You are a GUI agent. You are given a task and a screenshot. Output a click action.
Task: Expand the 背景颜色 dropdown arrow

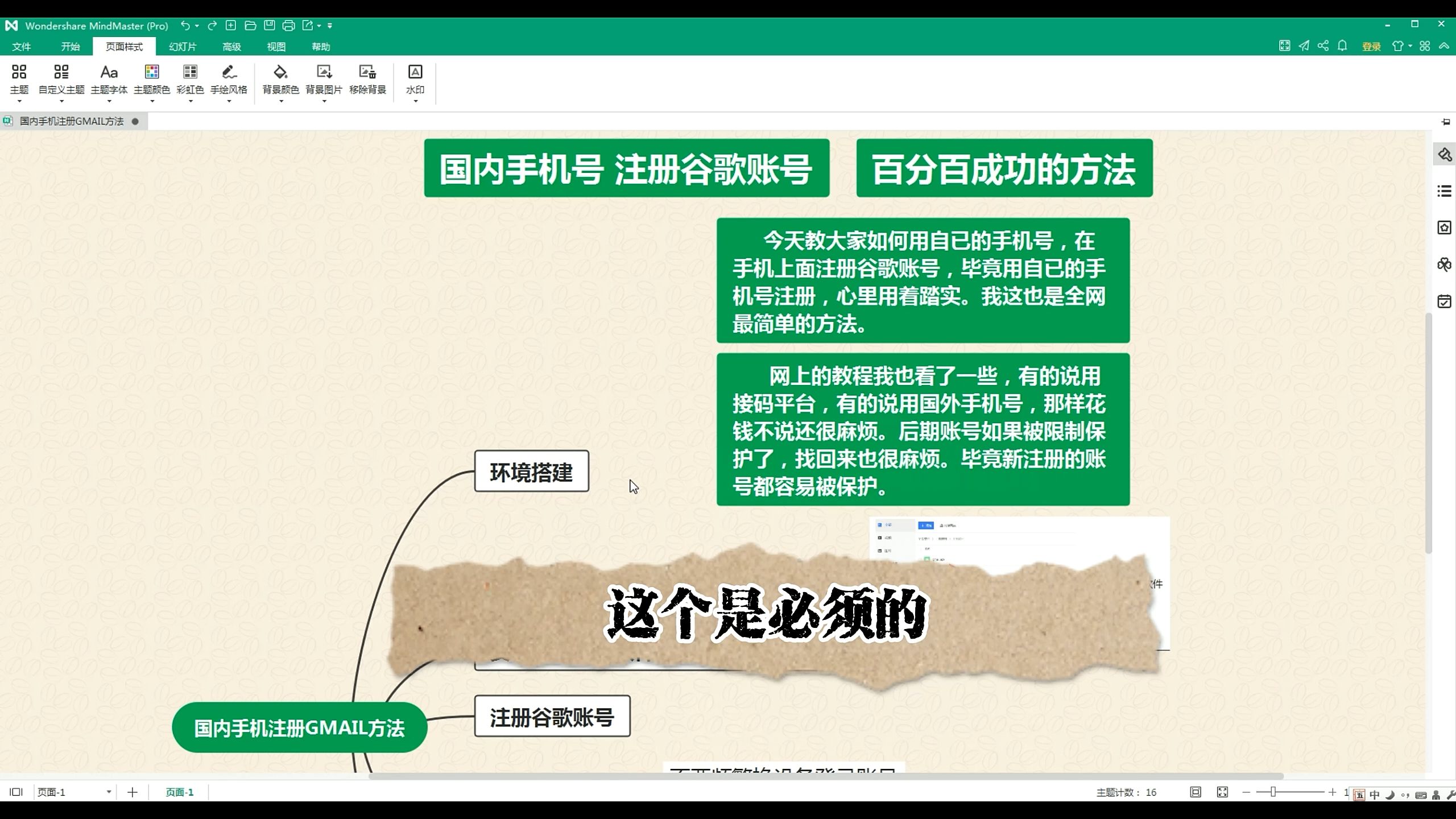[281, 101]
